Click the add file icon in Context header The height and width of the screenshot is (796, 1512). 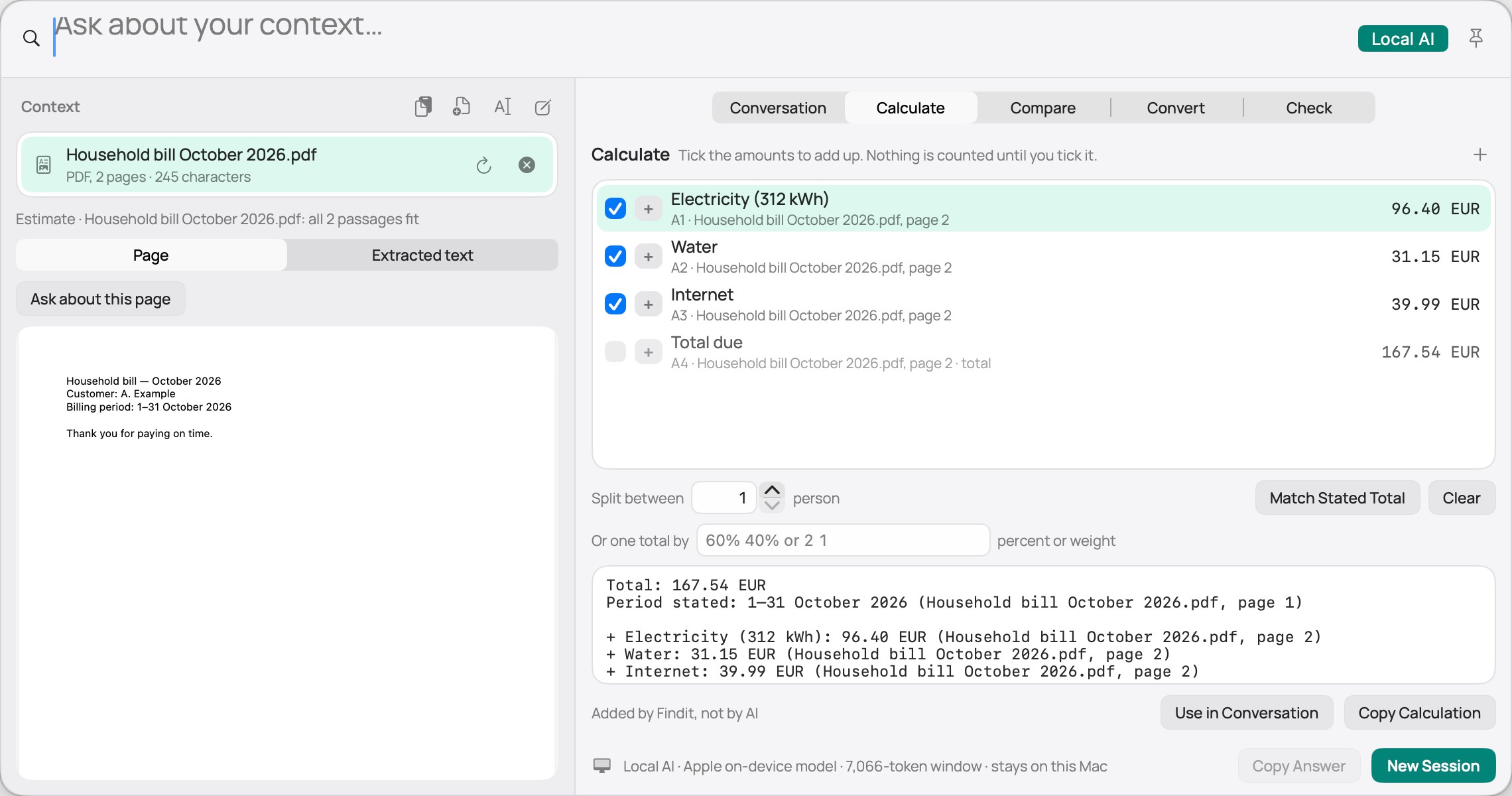pos(462,107)
